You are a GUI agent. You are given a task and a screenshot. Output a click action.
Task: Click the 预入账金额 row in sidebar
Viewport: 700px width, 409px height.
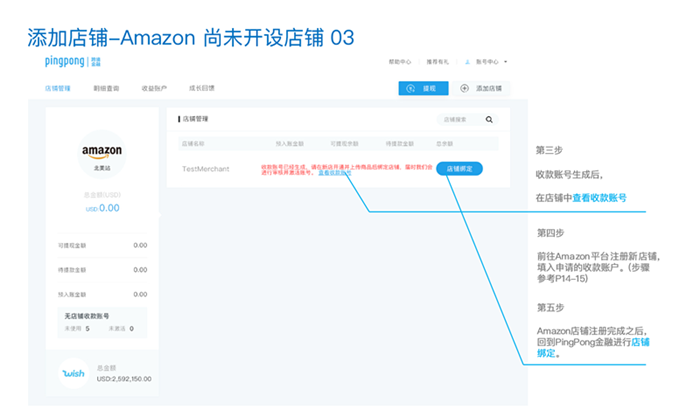[x=102, y=294]
